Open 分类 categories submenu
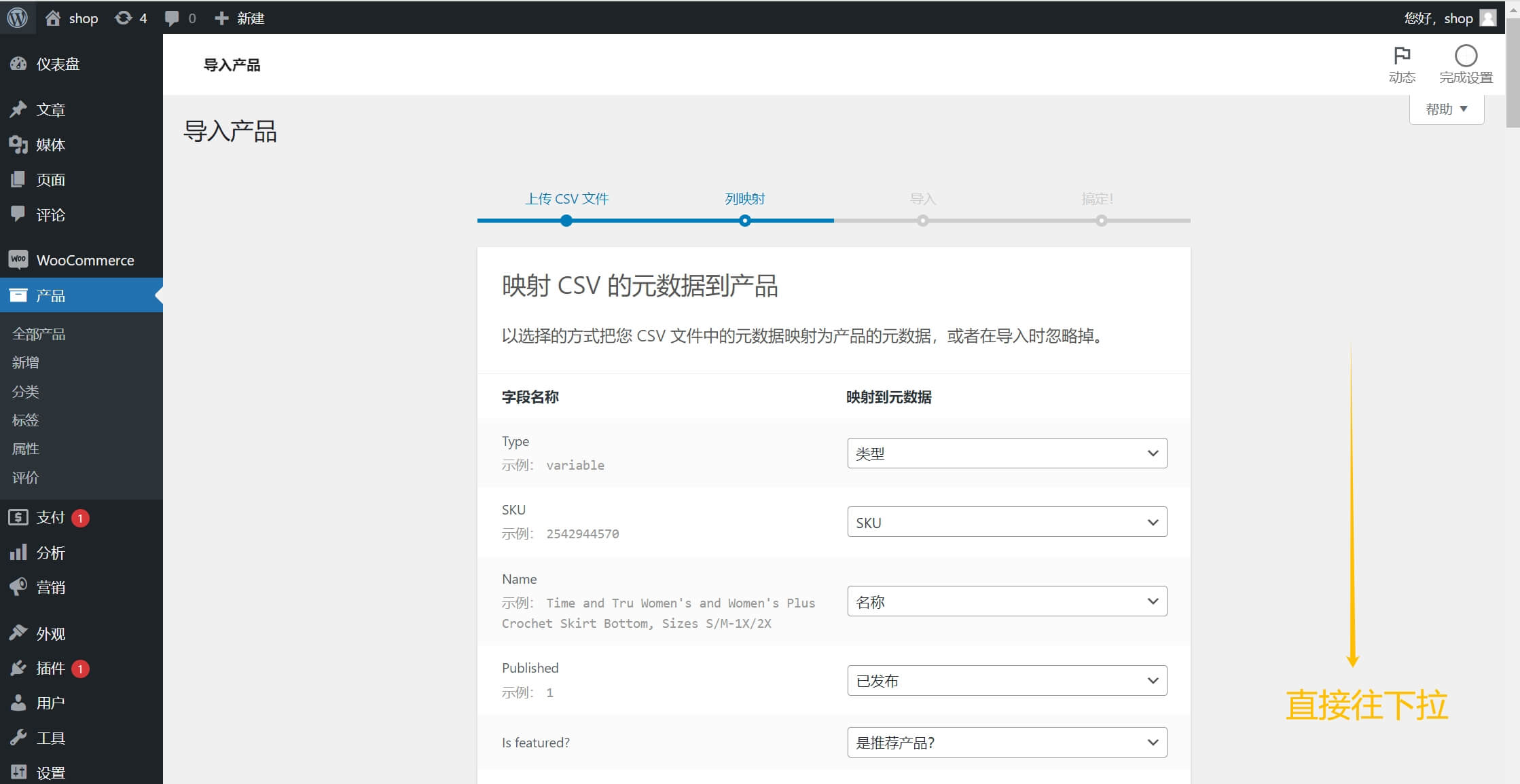Viewport: 1520px width, 784px height. pos(26,392)
